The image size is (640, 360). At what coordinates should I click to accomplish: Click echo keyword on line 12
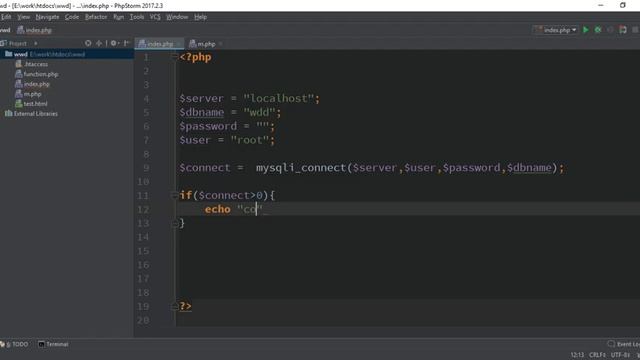pos(218,209)
